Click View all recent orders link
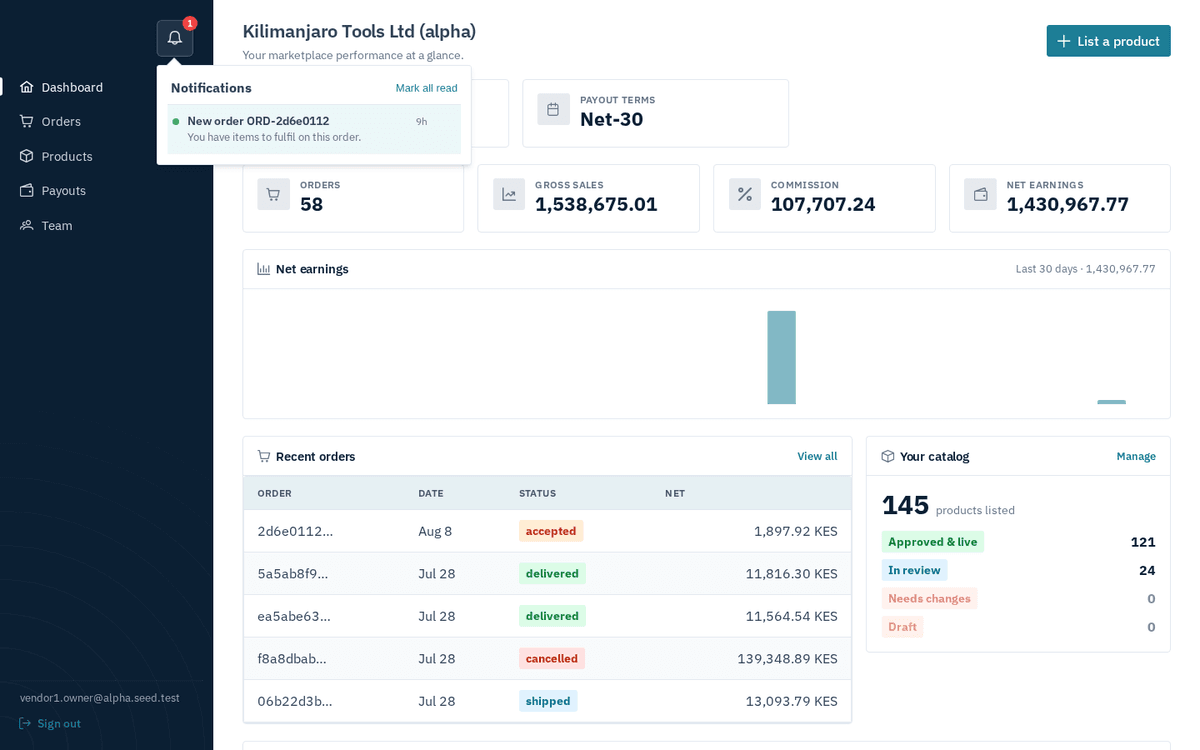 (817, 456)
